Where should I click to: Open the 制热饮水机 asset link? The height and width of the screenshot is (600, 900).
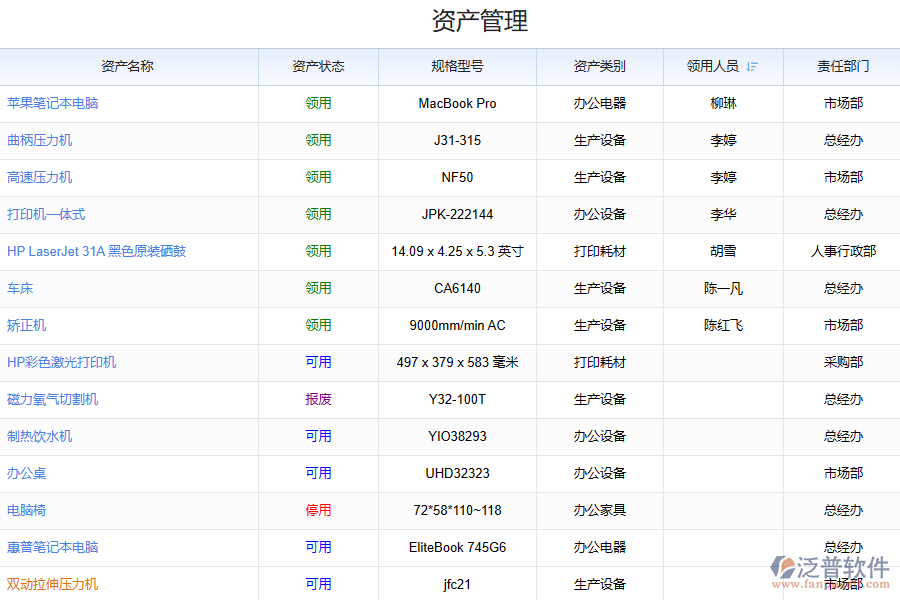click(x=40, y=436)
